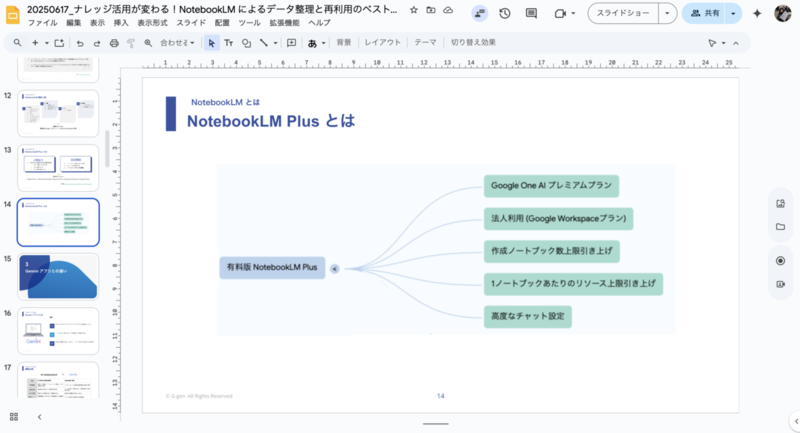The height and width of the screenshot is (433, 800).
Task: Open the 編集 menu
Action: (73, 23)
